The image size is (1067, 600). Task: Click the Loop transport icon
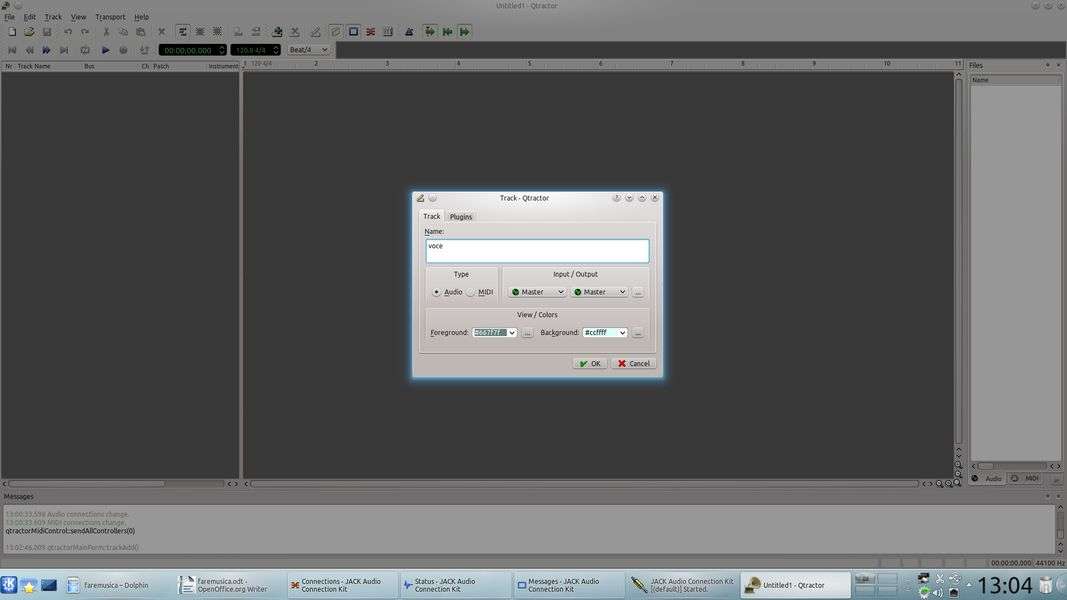pos(85,50)
